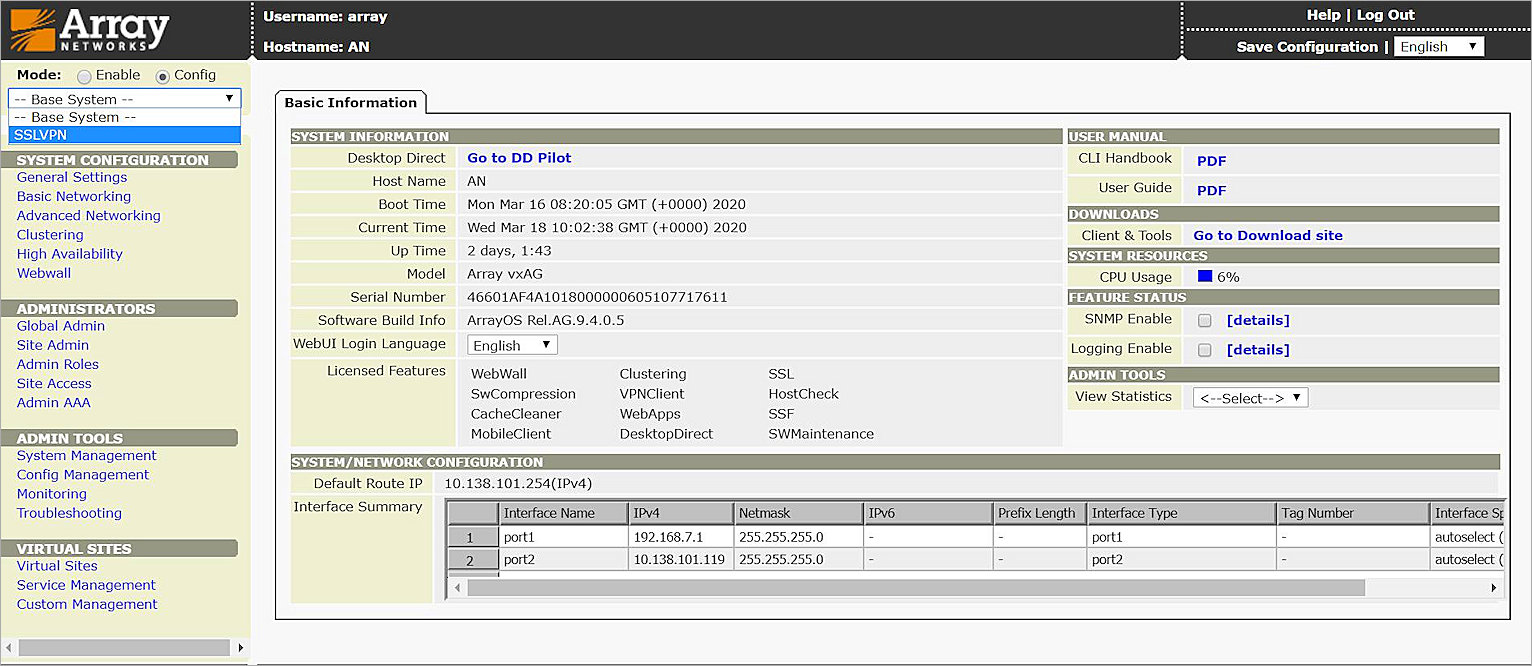This screenshot has width=1532, height=666.
Task: Expand the View Statistics select menu
Action: pyautogui.click(x=1250, y=398)
